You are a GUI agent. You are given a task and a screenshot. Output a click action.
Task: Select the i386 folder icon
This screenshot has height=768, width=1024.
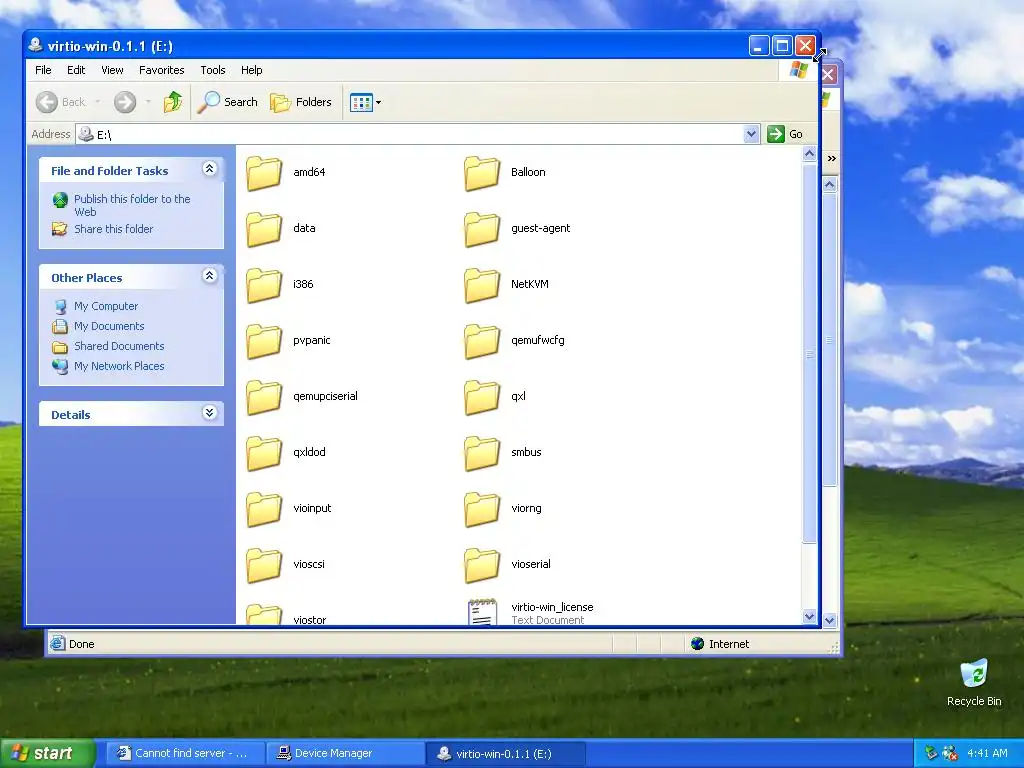(264, 285)
